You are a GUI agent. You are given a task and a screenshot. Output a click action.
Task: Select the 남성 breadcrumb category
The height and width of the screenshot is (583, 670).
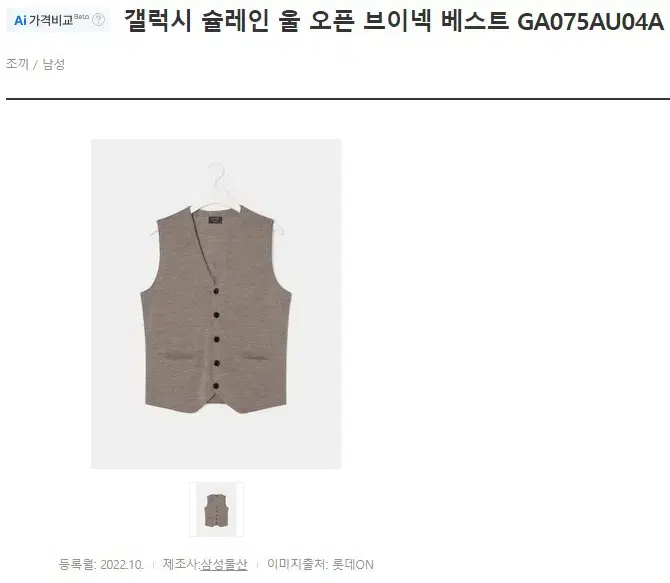pos(54,64)
